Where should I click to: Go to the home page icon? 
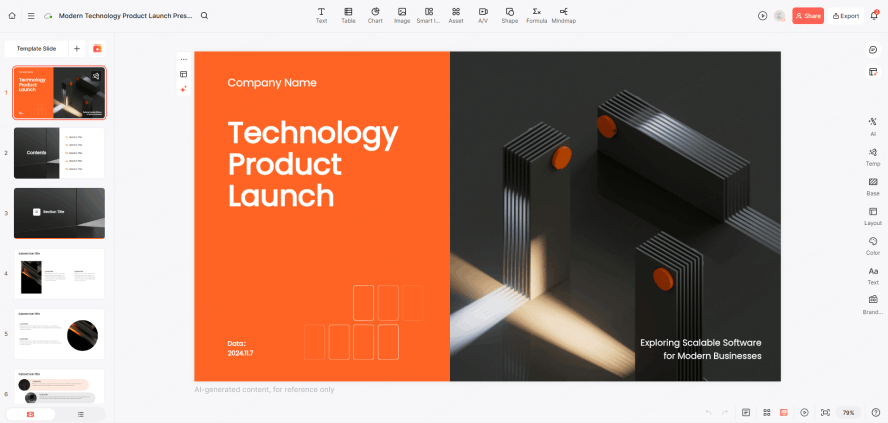[x=12, y=16]
